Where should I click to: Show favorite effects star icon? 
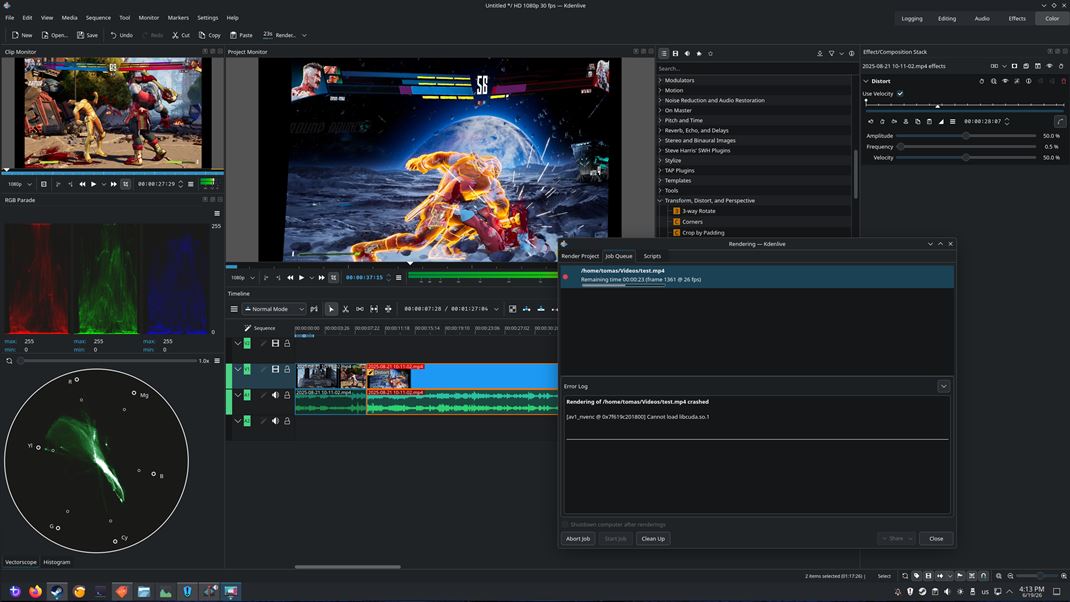coord(710,53)
